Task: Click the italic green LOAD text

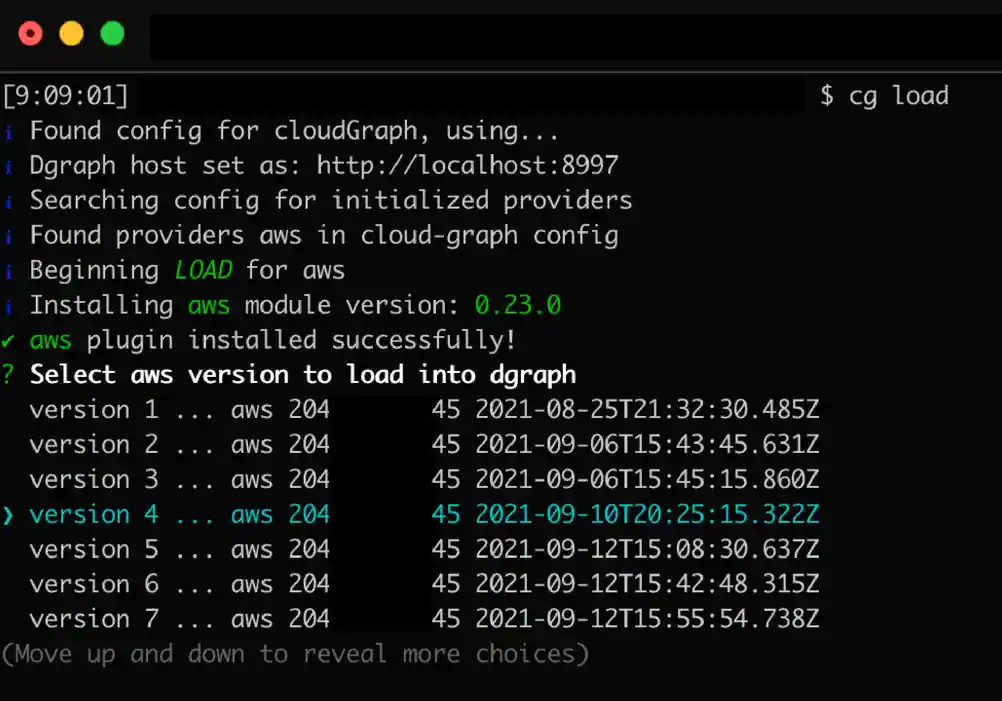Action: pos(203,271)
